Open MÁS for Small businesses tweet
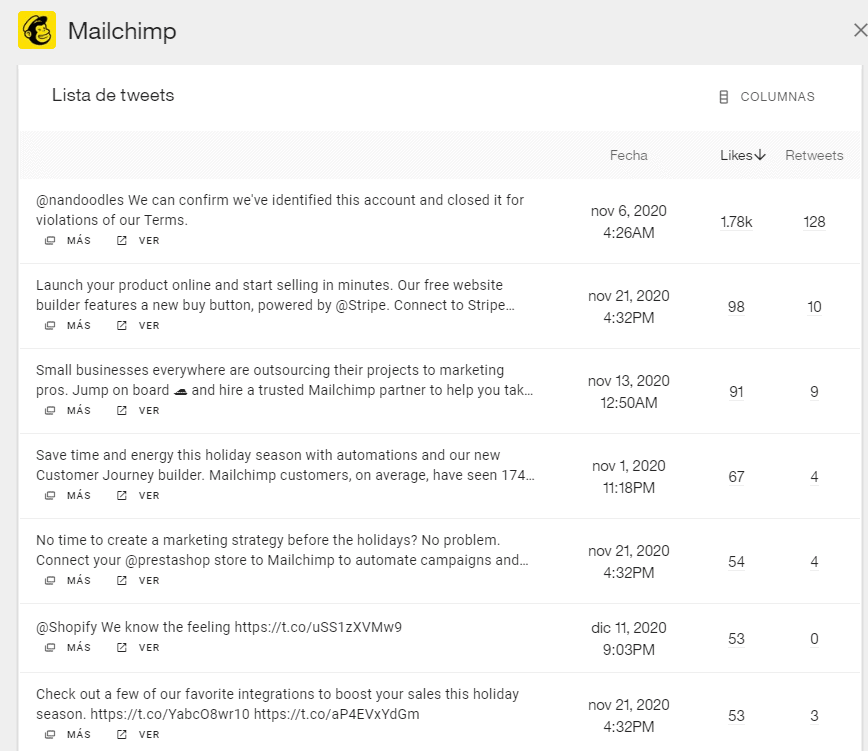Viewport: 868px width, 751px height. point(79,411)
